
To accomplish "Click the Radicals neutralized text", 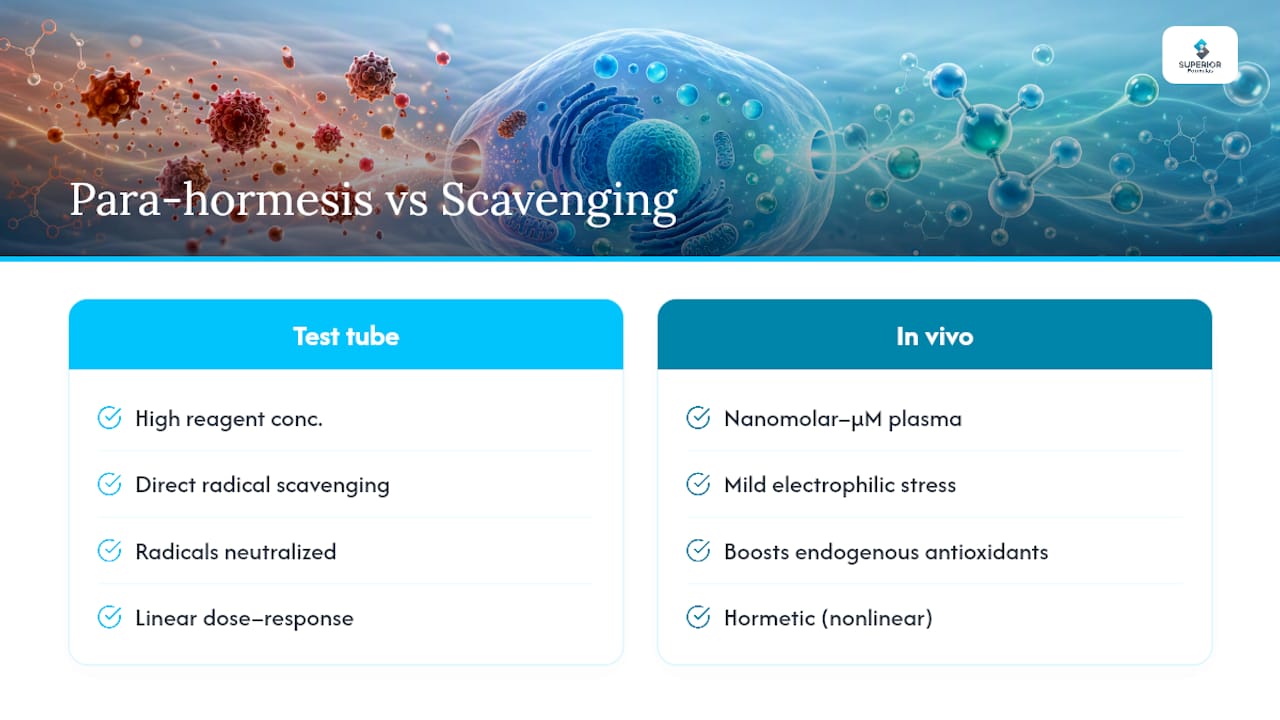I will [x=236, y=551].
